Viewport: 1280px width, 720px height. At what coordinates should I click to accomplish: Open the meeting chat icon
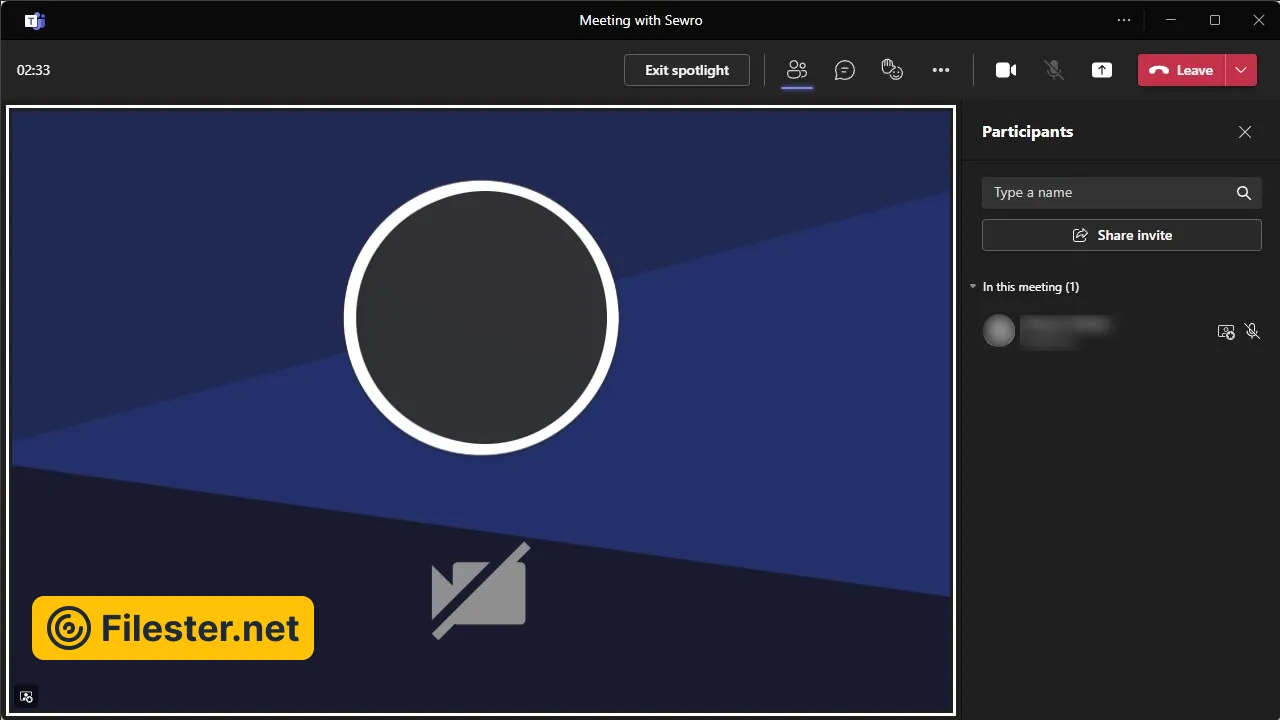click(845, 70)
